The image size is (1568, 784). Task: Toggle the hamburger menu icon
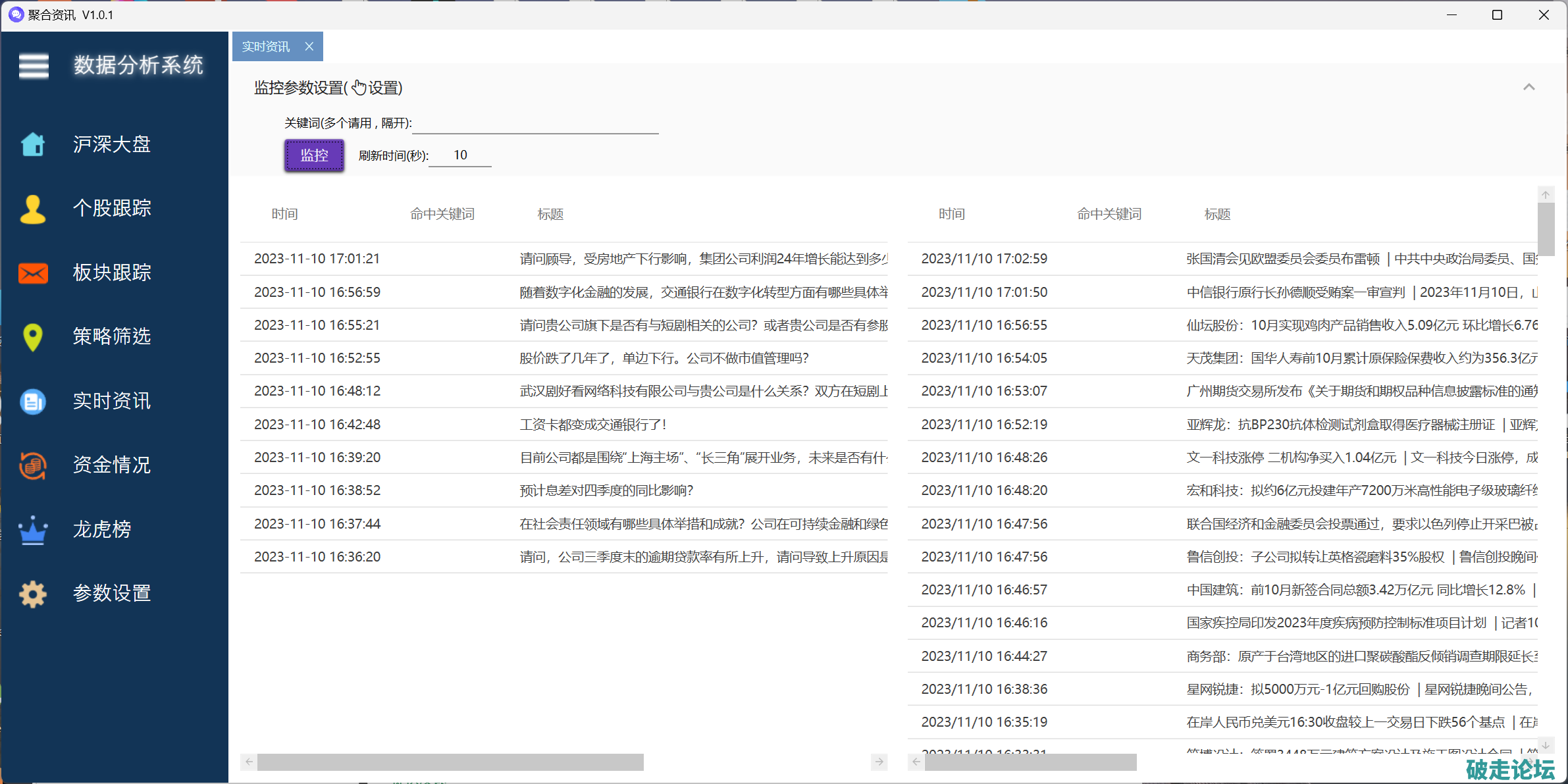(x=34, y=66)
